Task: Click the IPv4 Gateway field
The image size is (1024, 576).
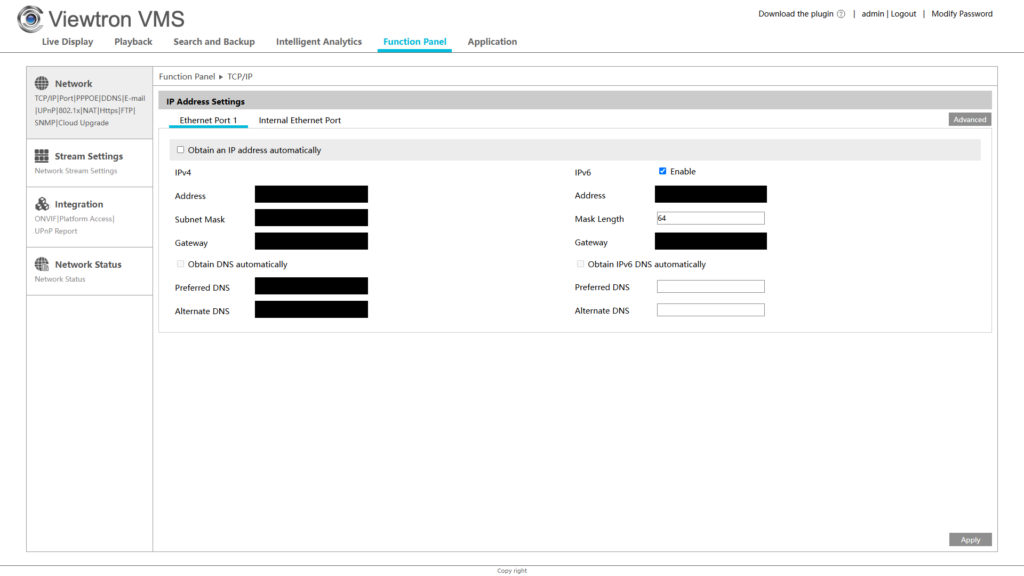Action: [311, 241]
